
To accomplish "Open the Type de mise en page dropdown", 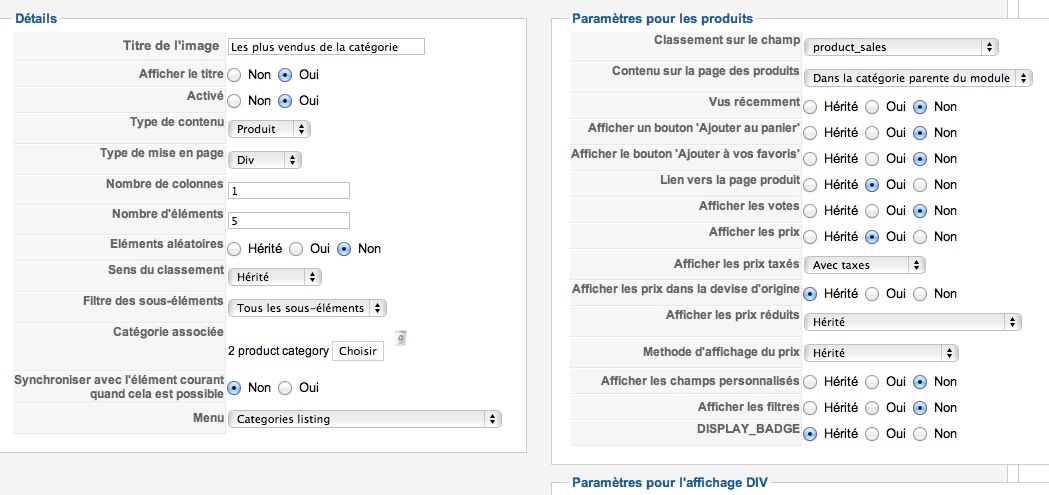I will click(265, 161).
